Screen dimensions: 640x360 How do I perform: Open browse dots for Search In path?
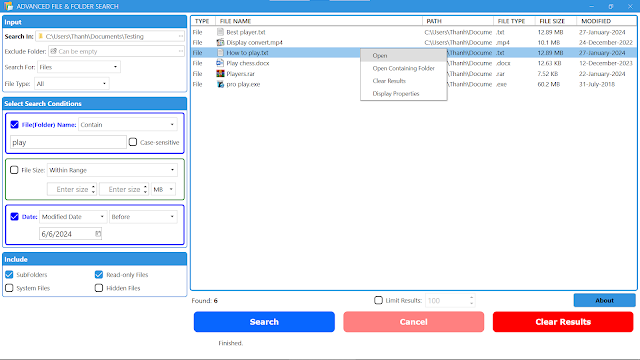pyautogui.click(x=181, y=36)
